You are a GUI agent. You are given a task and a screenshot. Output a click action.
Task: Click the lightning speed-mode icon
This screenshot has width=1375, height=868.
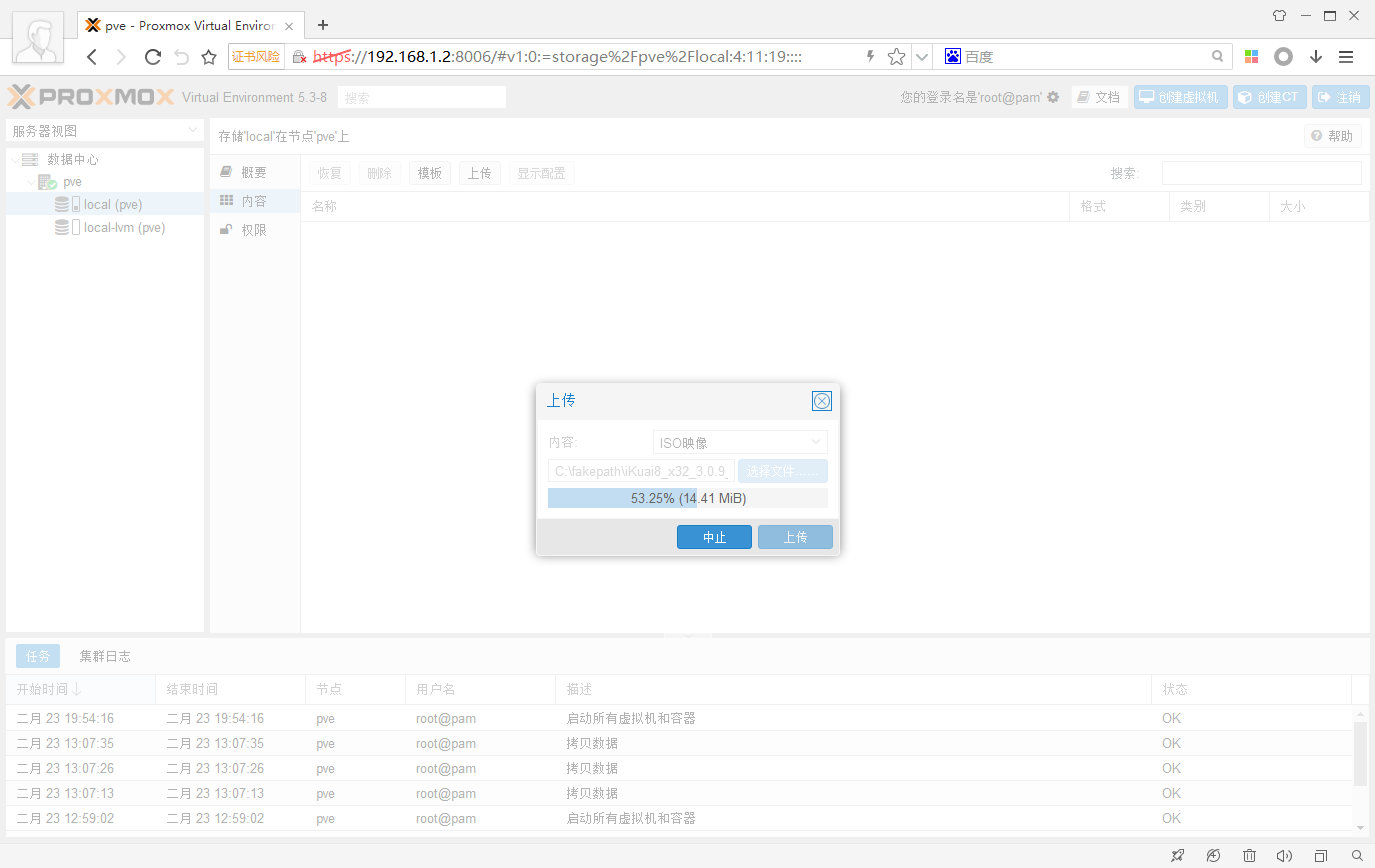pyautogui.click(x=870, y=57)
